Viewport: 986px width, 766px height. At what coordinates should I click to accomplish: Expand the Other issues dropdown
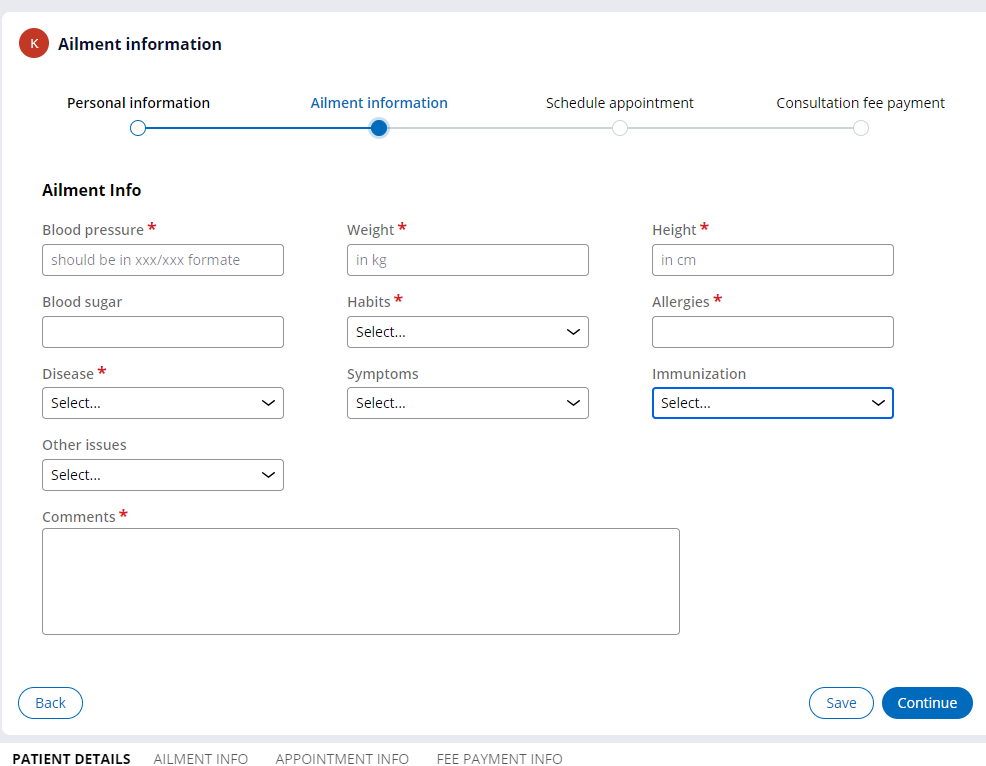click(x=162, y=474)
